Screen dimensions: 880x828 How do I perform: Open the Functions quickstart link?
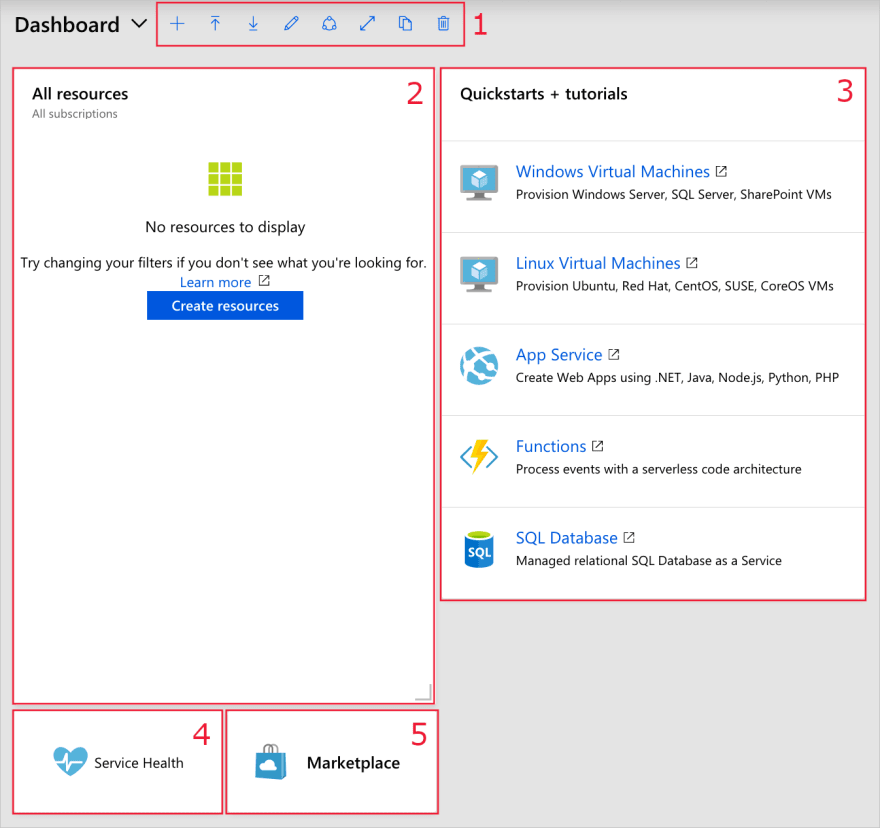(x=551, y=446)
